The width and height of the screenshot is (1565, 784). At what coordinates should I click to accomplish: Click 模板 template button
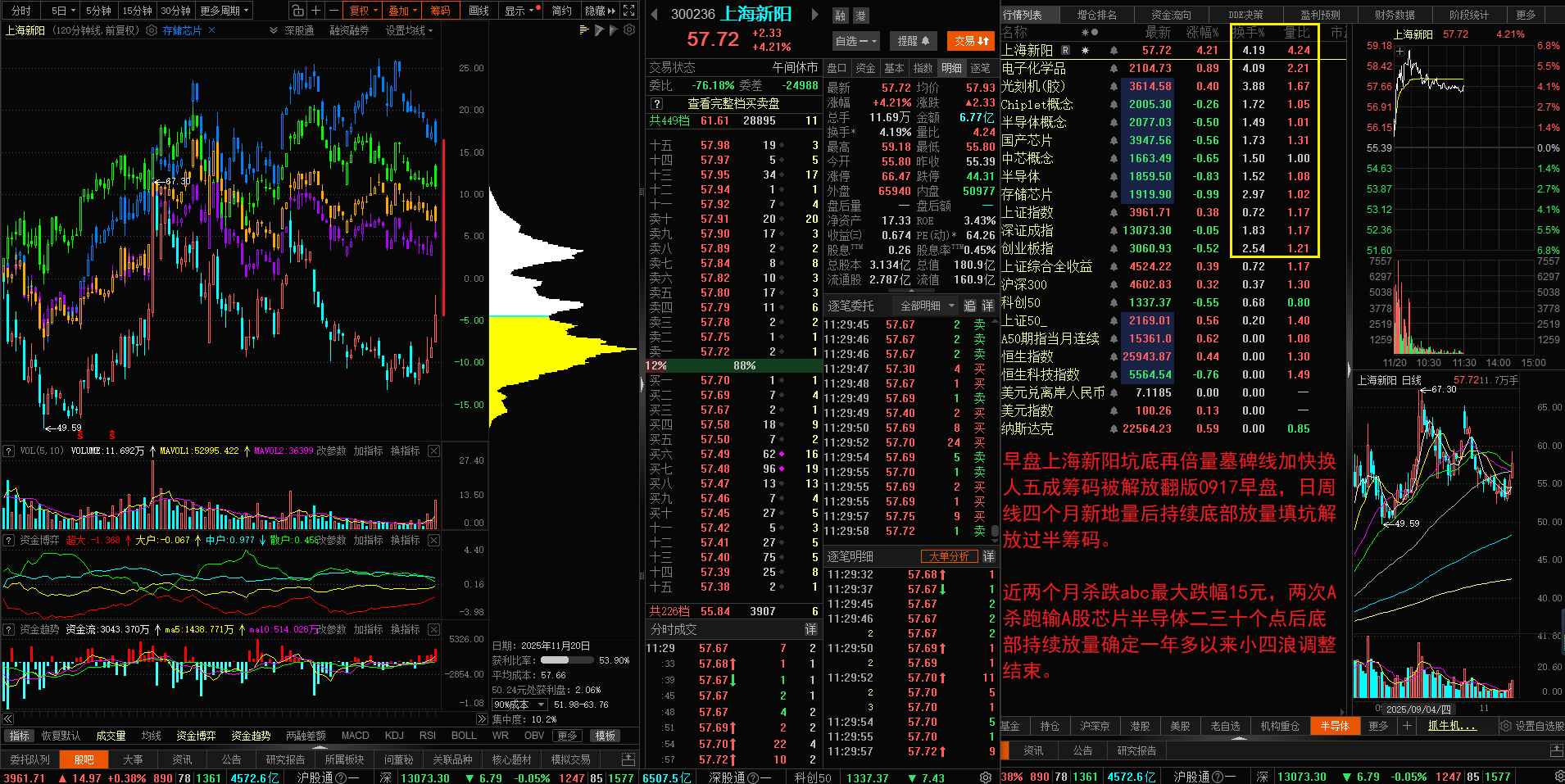click(605, 736)
